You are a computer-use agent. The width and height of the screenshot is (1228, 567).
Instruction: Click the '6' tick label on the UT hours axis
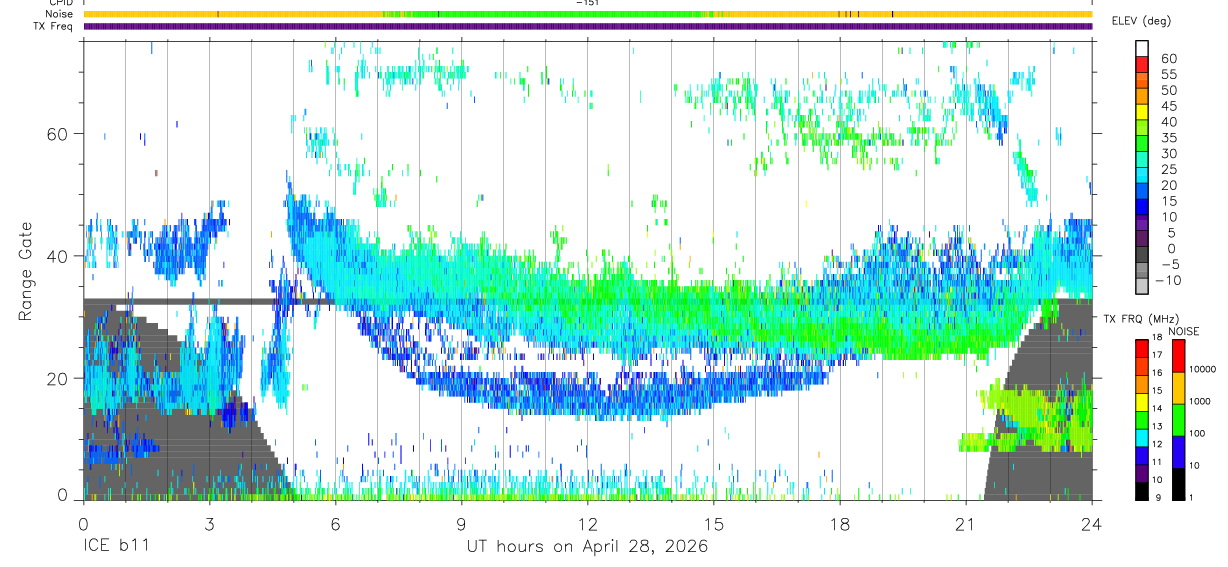335,523
